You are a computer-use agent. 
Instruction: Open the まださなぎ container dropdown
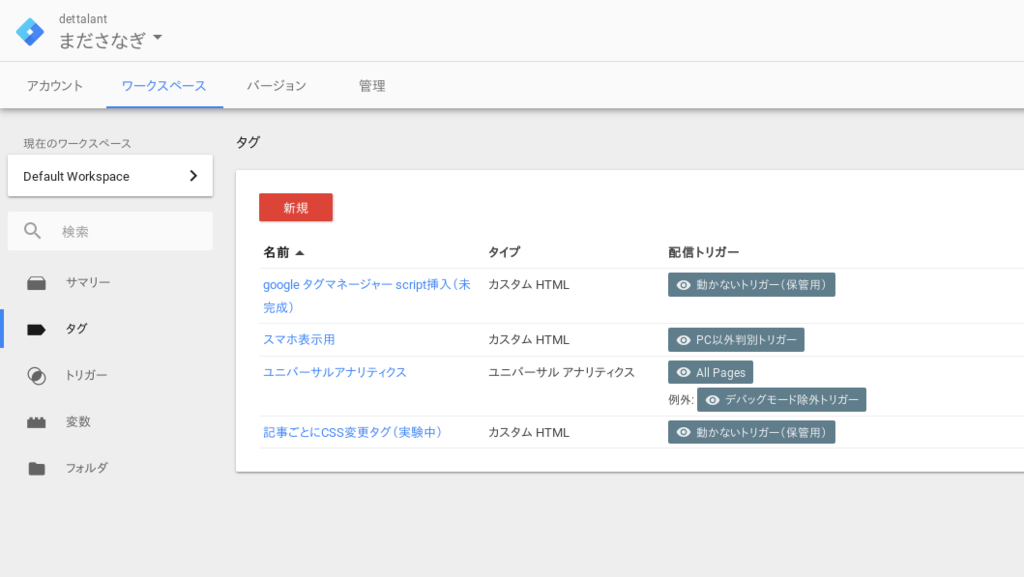click(x=158, y=39)
